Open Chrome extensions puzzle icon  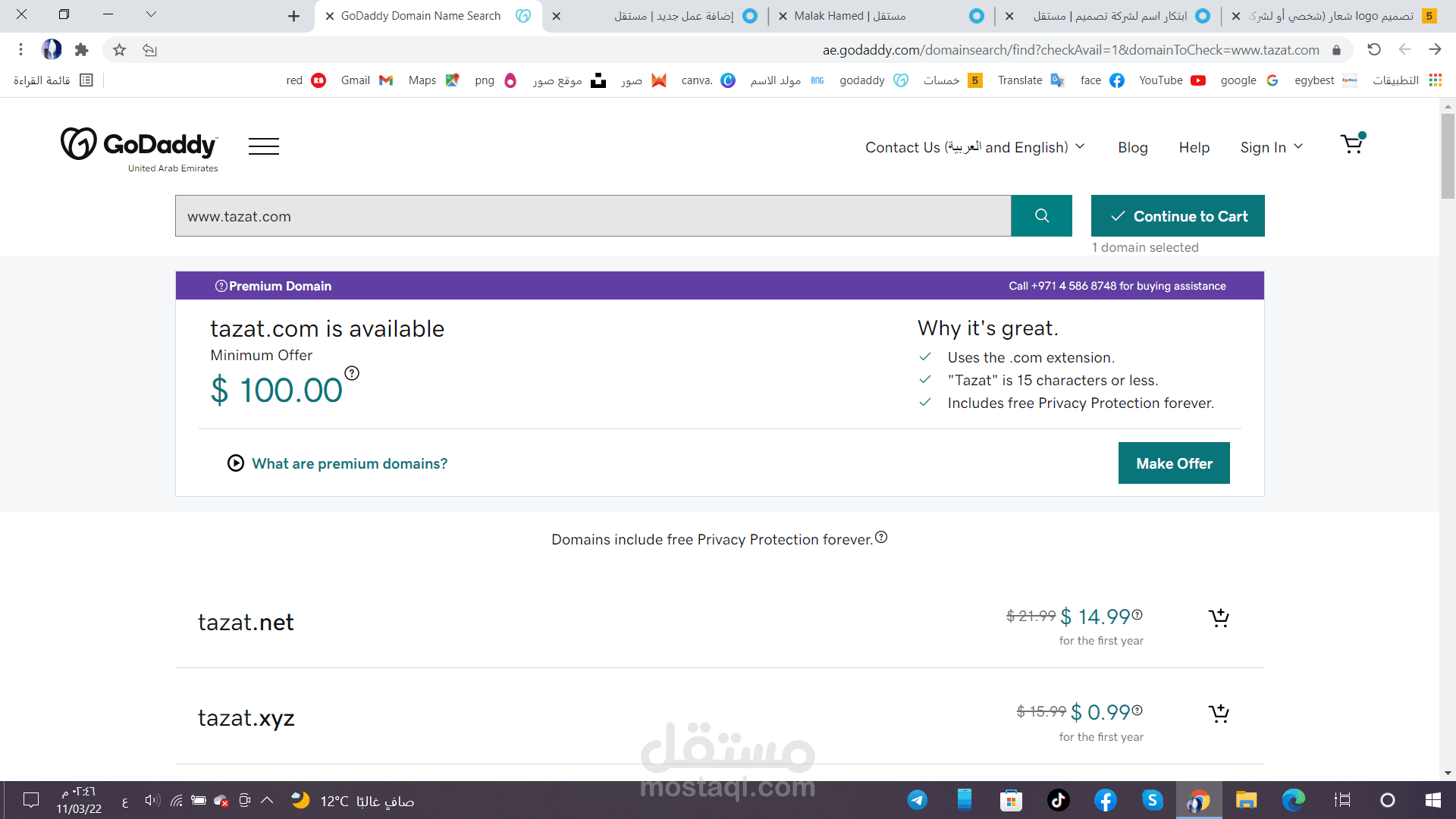point(81,50)
